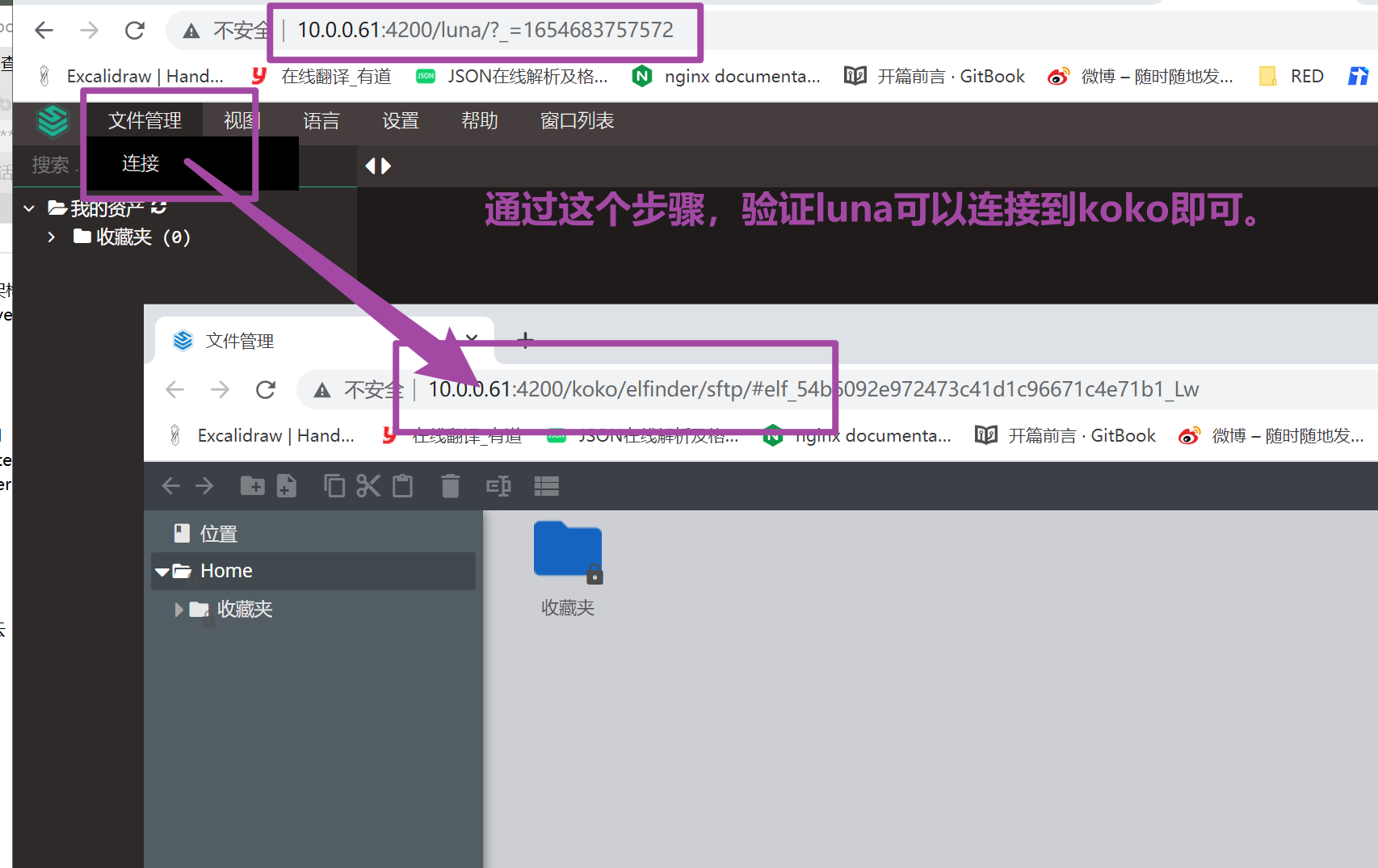Click the rename icon in elFinder toolbar

point(498,485)
